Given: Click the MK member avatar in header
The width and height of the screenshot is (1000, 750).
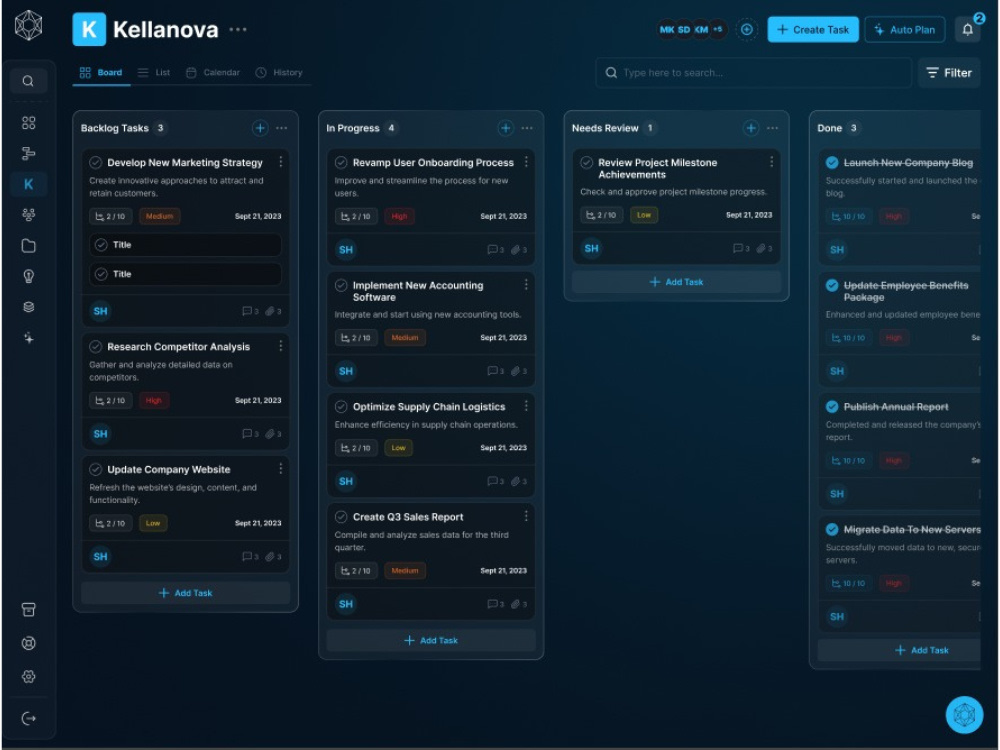Looking at the screenshot, I should (x=666, y=29).
